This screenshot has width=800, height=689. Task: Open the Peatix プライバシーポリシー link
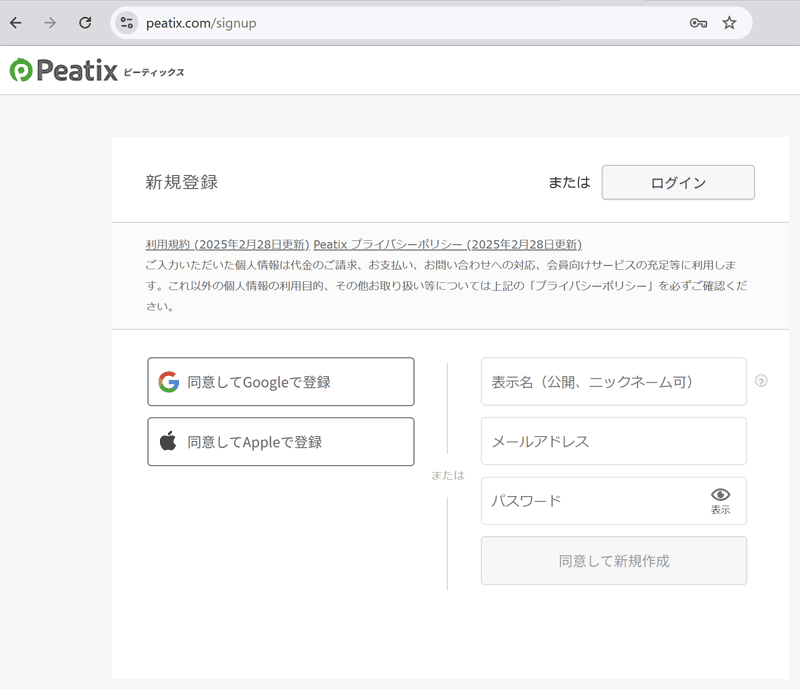pyautogui.click(x=447, y=244)
